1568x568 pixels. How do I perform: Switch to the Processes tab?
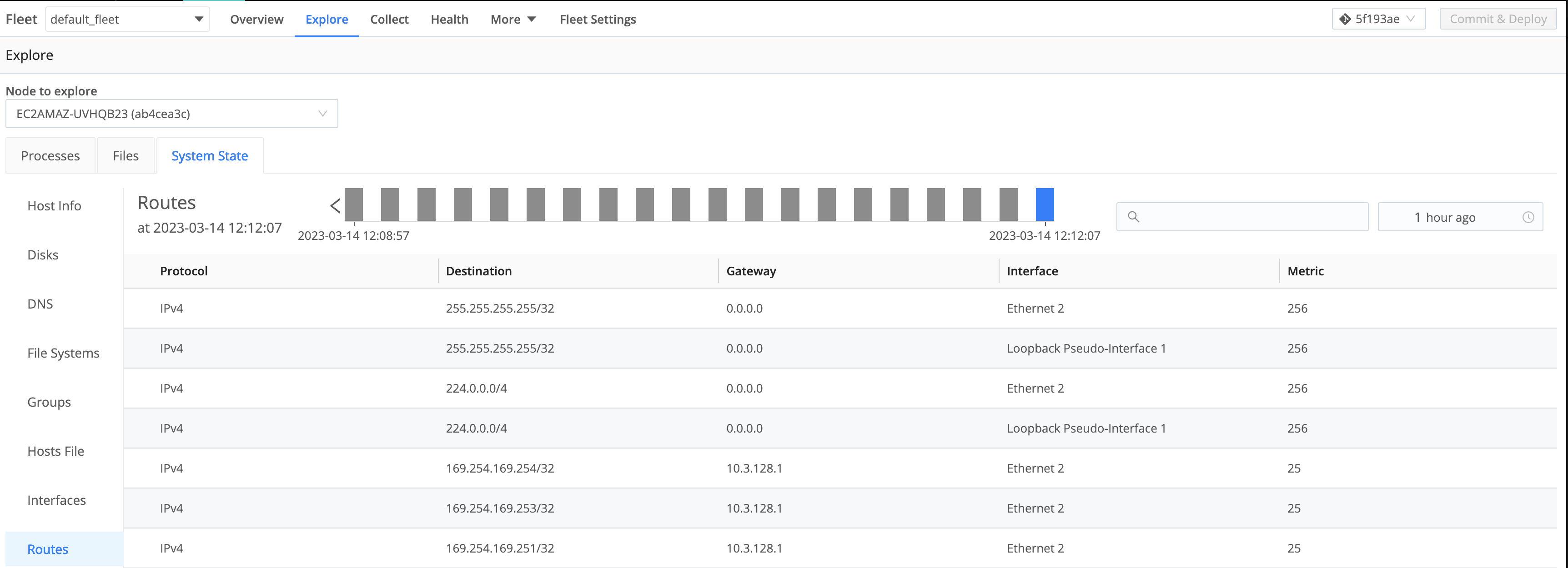(x=50, y=155)
